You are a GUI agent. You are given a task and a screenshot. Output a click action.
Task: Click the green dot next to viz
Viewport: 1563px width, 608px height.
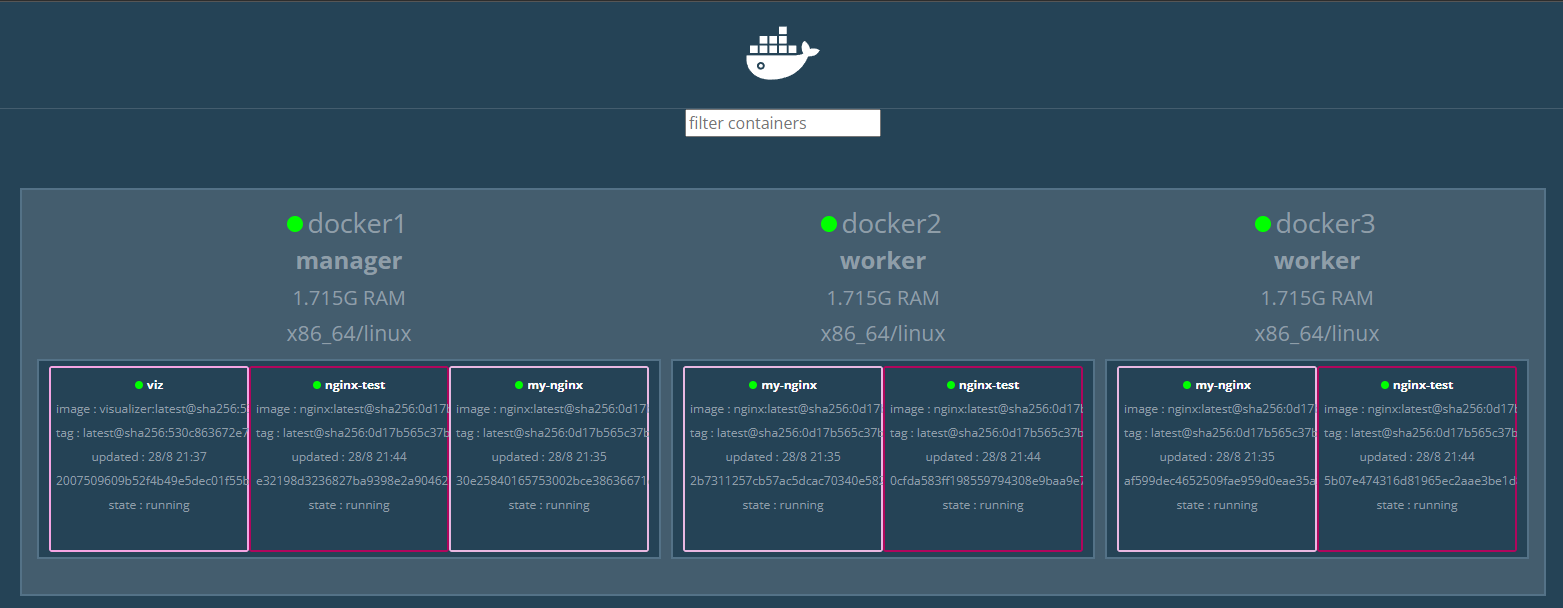(139, 385)
